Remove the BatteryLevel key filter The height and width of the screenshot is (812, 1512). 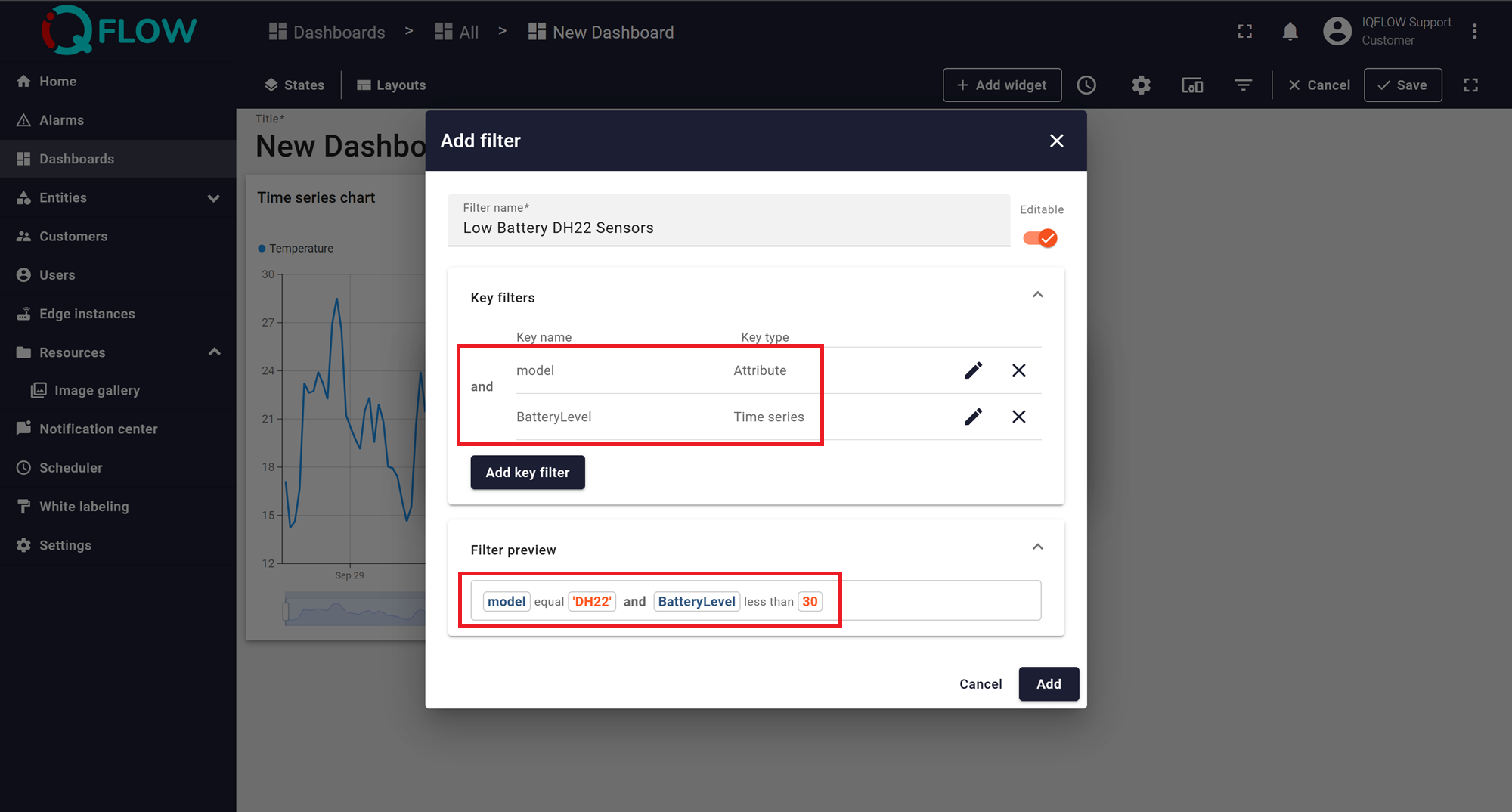(x=1018, y=417)
